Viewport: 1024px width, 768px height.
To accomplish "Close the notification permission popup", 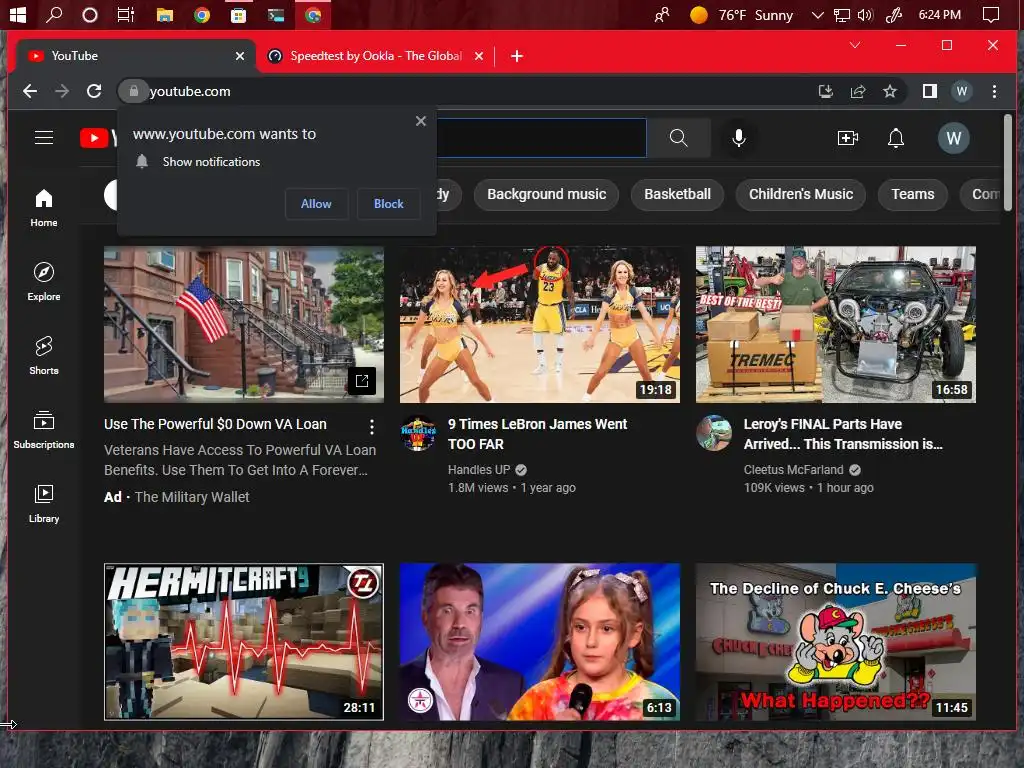I will coord(421,121).
